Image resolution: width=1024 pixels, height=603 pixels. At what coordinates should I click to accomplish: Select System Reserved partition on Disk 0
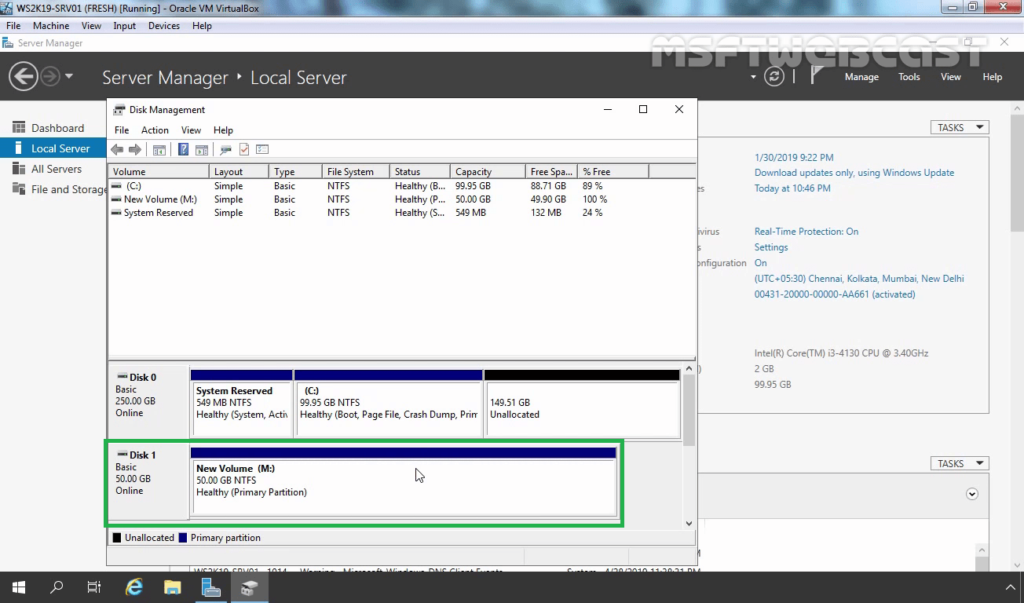pyautogui.click(x=242, y=403)
